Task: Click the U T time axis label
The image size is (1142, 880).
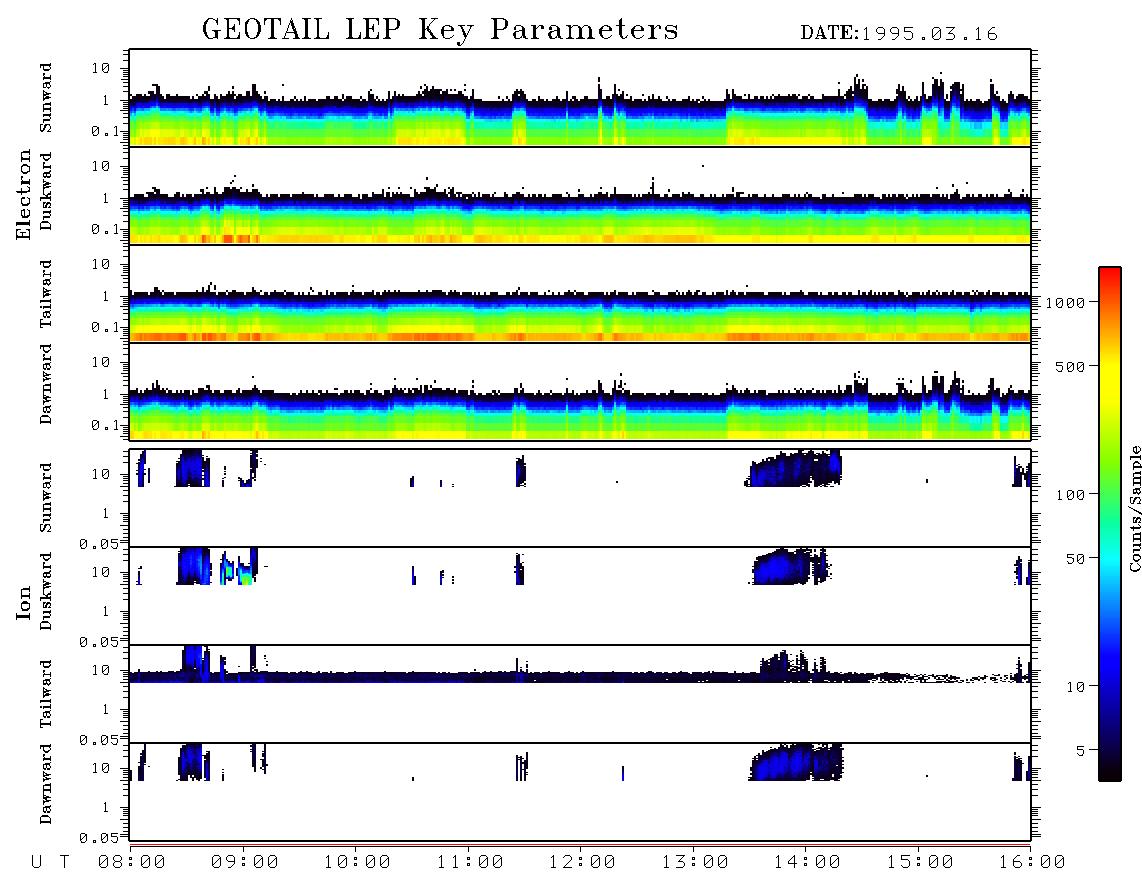Action: click(x=50, y=862)
